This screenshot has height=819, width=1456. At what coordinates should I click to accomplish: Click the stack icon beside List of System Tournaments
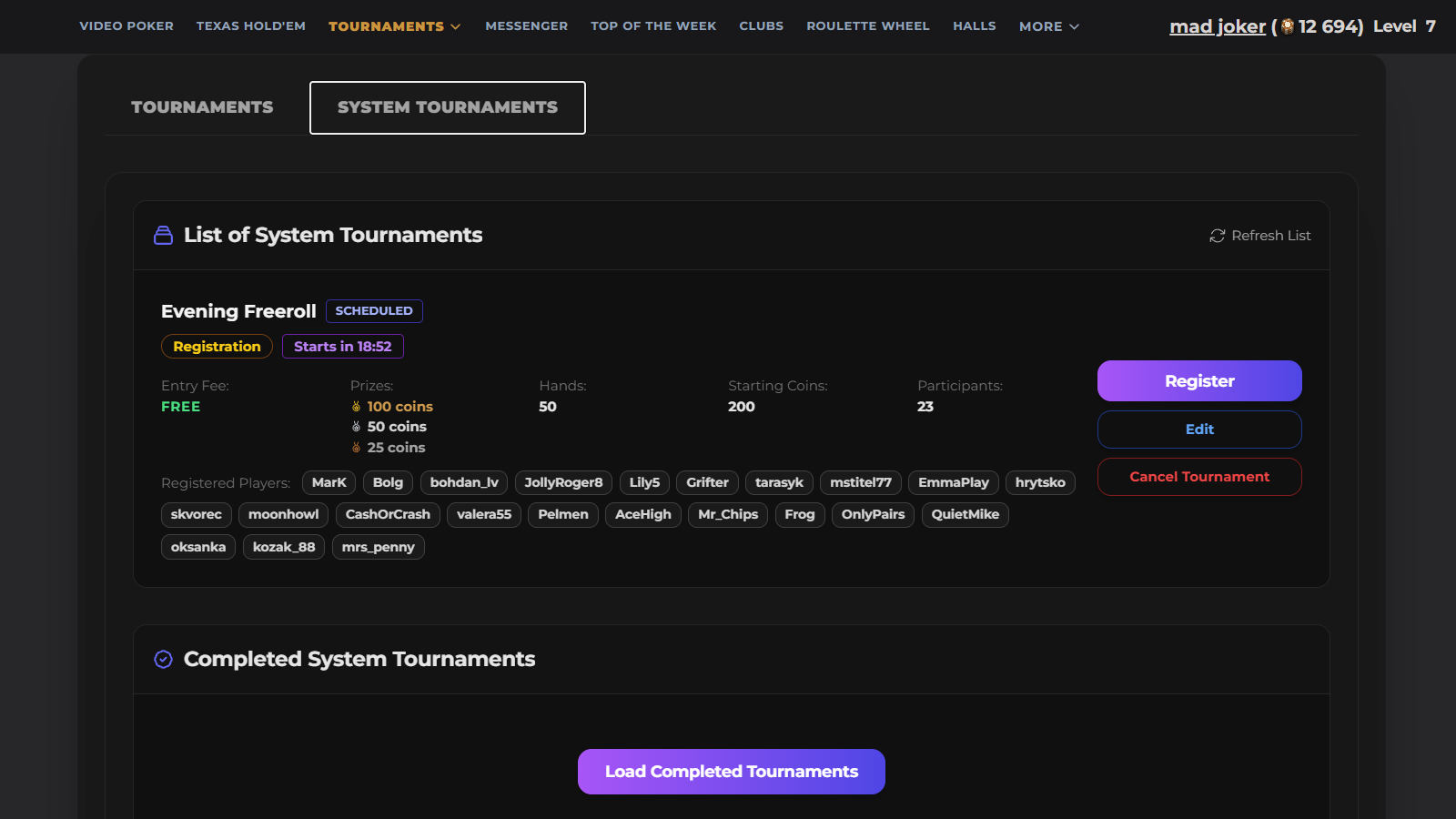click(164, 236)
